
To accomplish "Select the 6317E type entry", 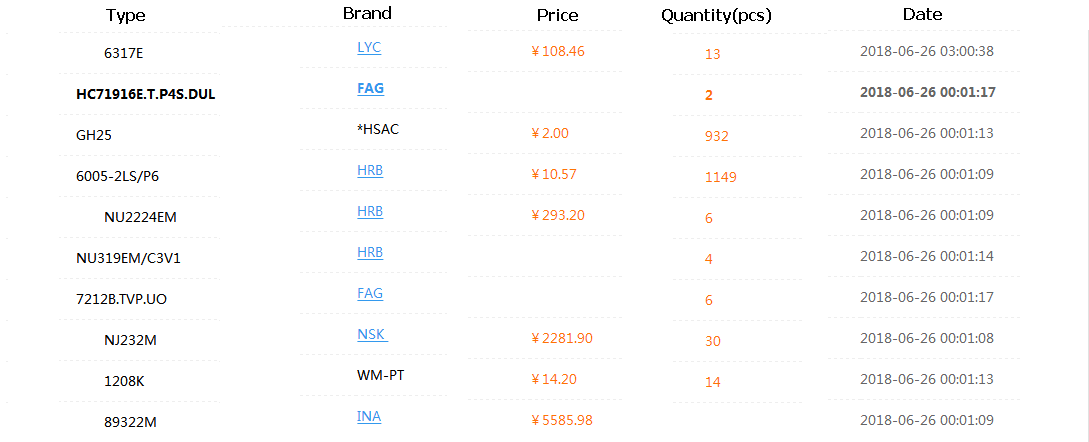I will pyautogui.click(x=130, y=53).
